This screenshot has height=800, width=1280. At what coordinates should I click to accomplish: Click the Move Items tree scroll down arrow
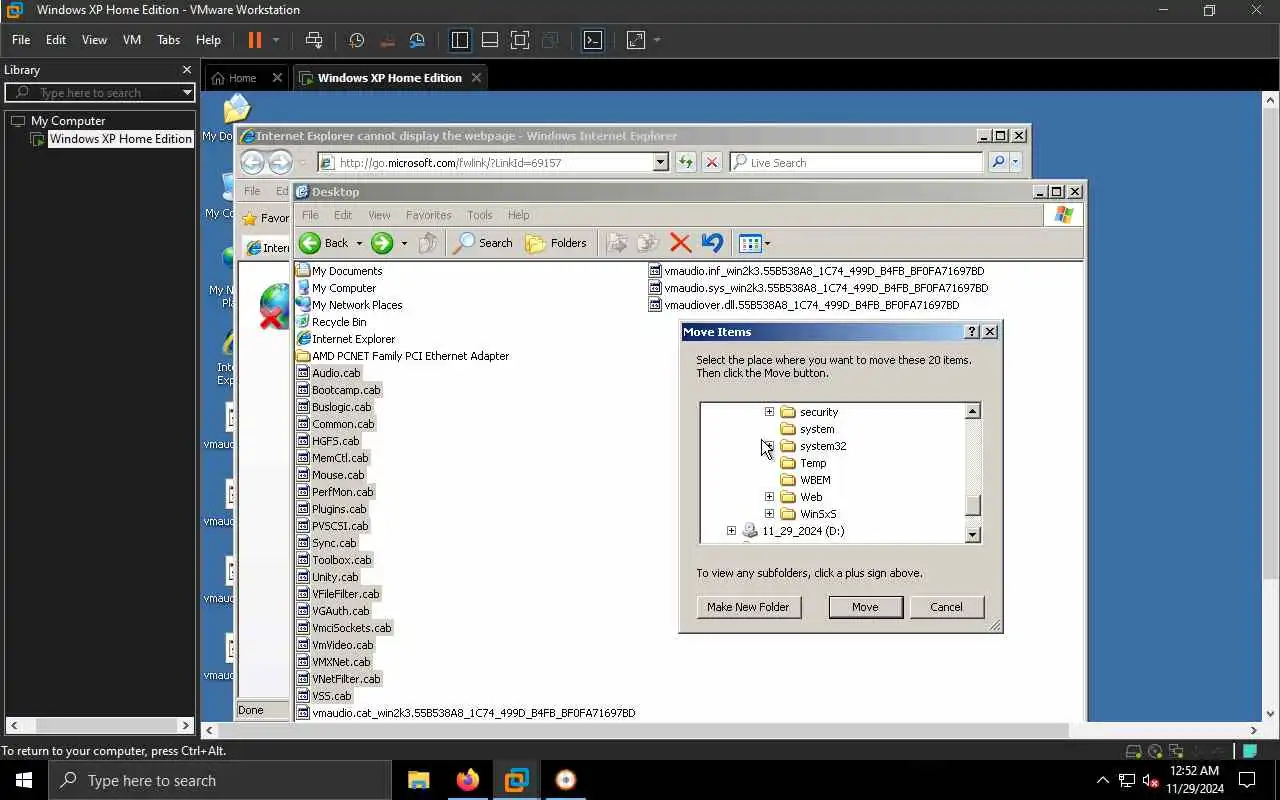[973, 535]
